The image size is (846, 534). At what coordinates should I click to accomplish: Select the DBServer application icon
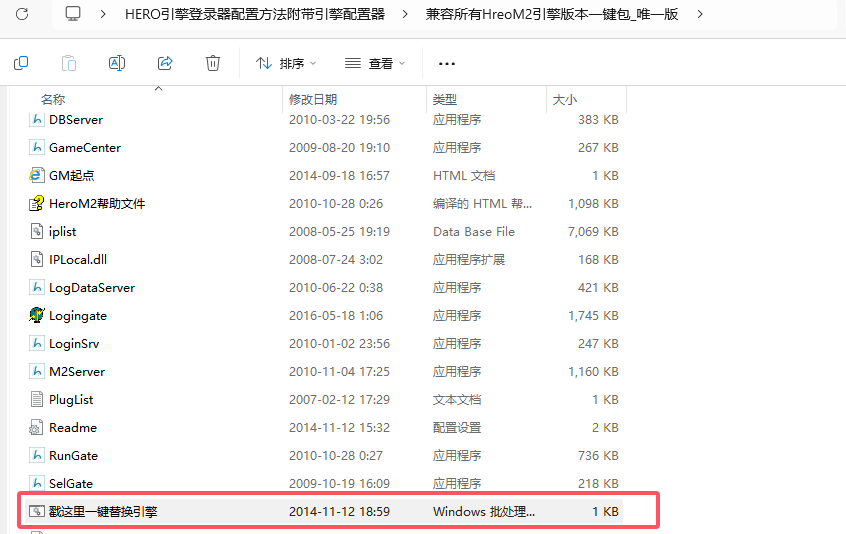click(x=36, y=119)
